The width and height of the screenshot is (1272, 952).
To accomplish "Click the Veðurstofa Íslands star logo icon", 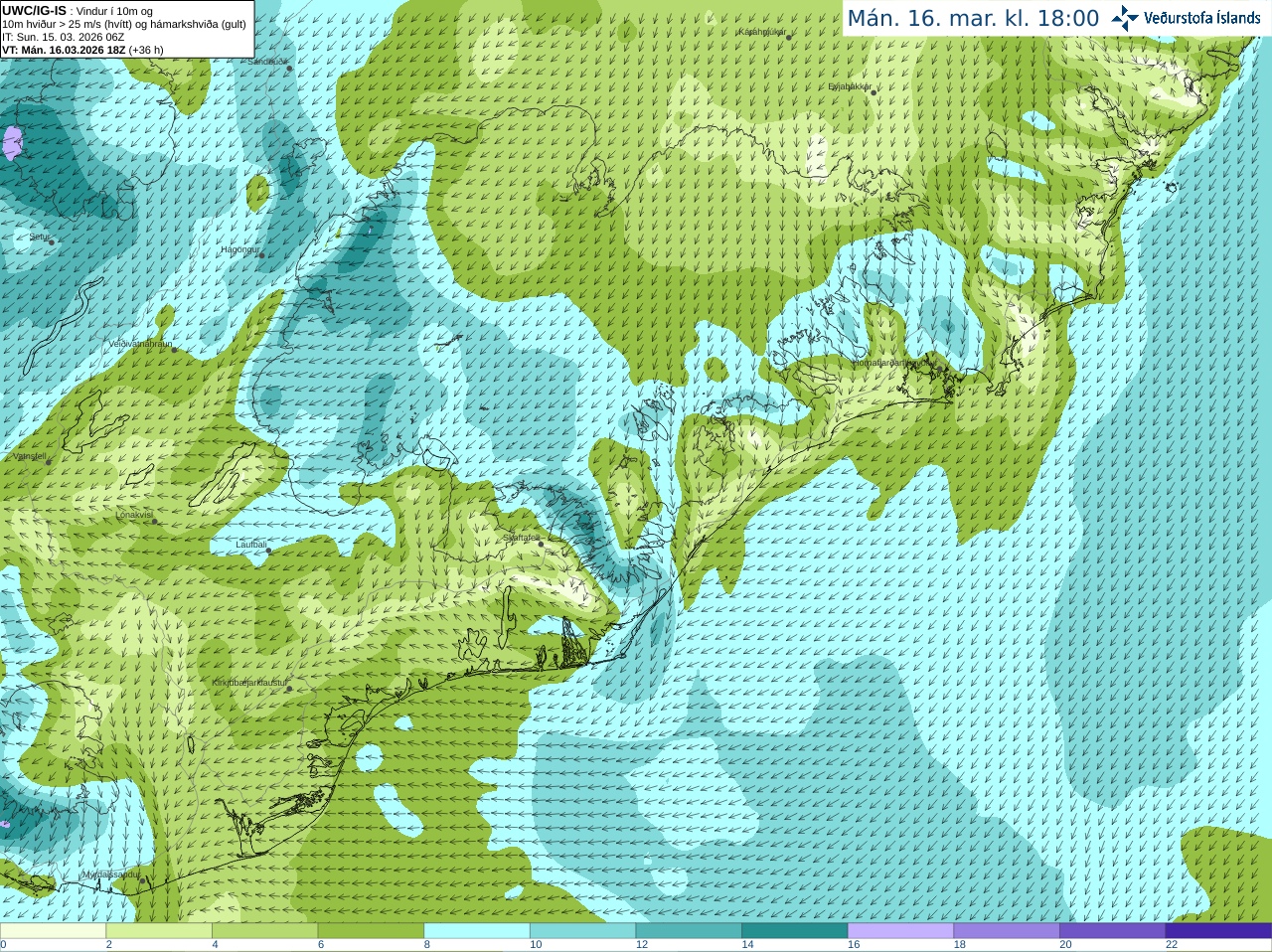I will pos(1125,18).
